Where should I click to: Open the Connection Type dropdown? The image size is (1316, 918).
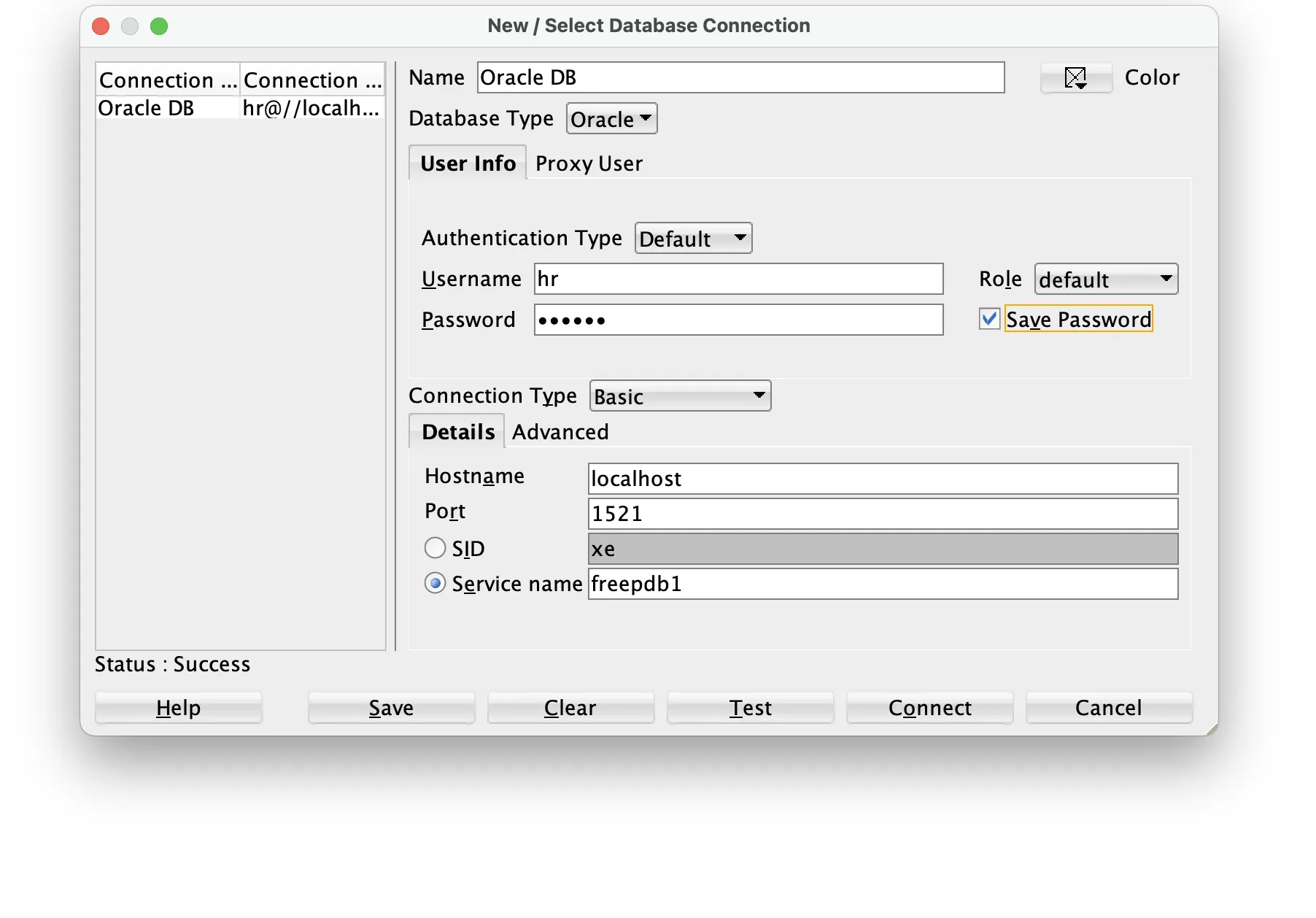(680, 396)
